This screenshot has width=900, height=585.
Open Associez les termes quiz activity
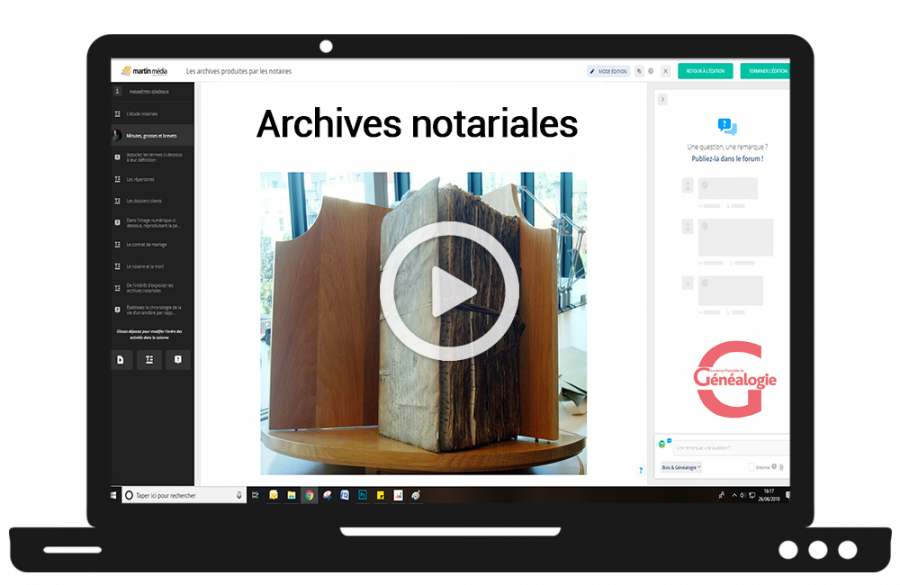pyautogui.click(x=154, y=157)
